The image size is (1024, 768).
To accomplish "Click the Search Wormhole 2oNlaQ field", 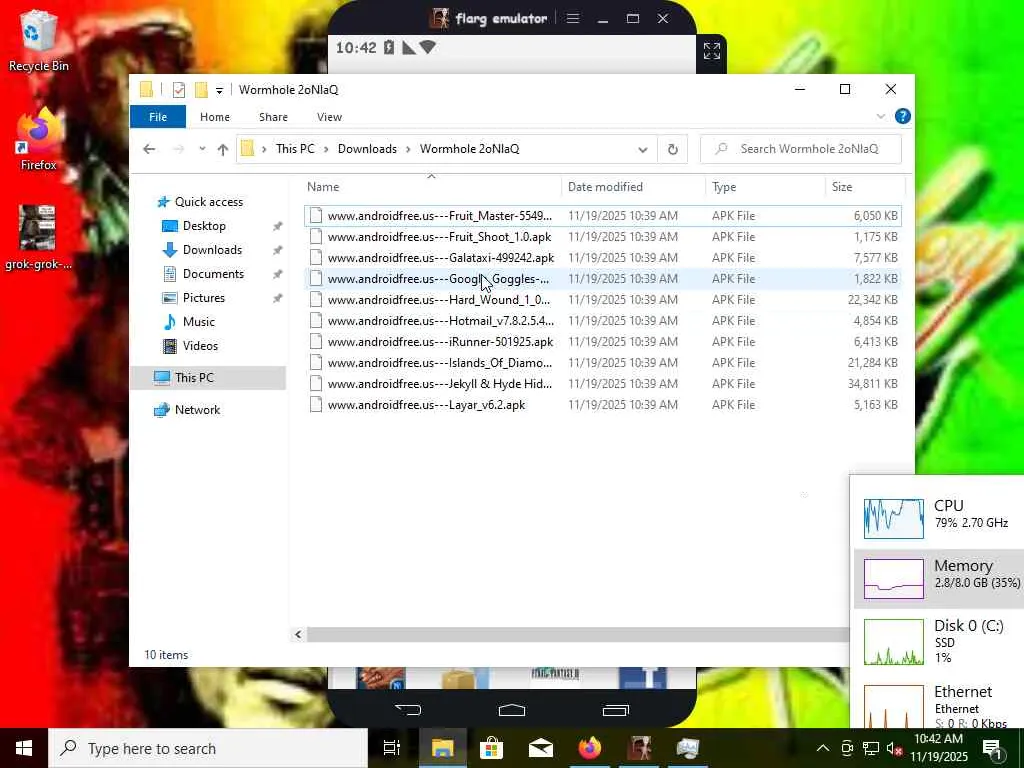I will [801, 149].
